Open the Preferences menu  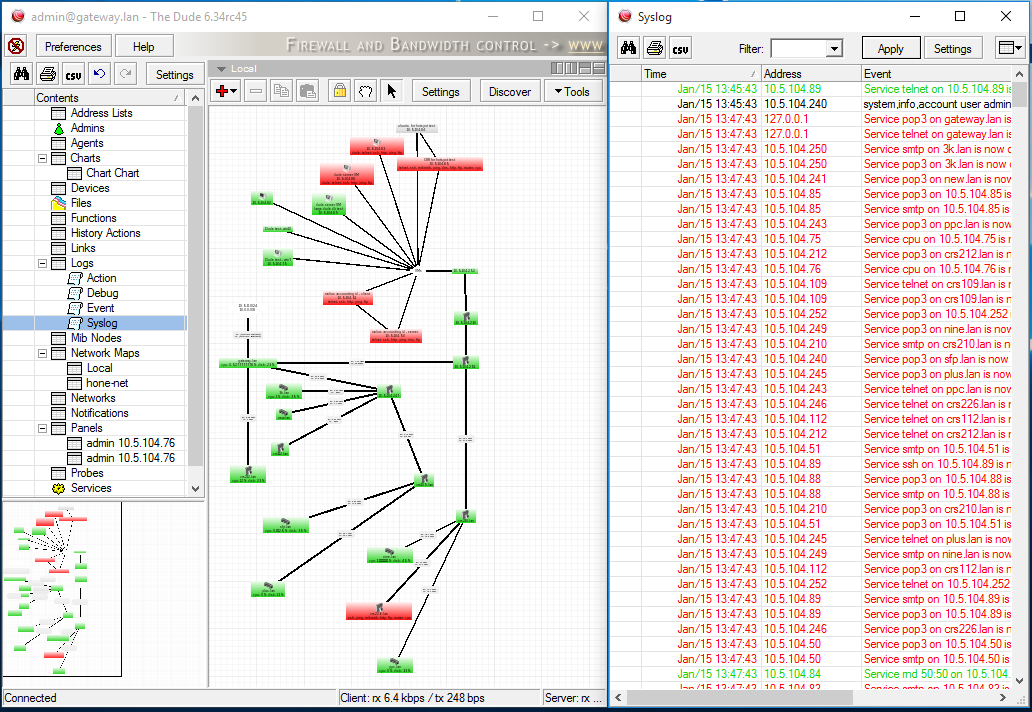pos(72,45)
